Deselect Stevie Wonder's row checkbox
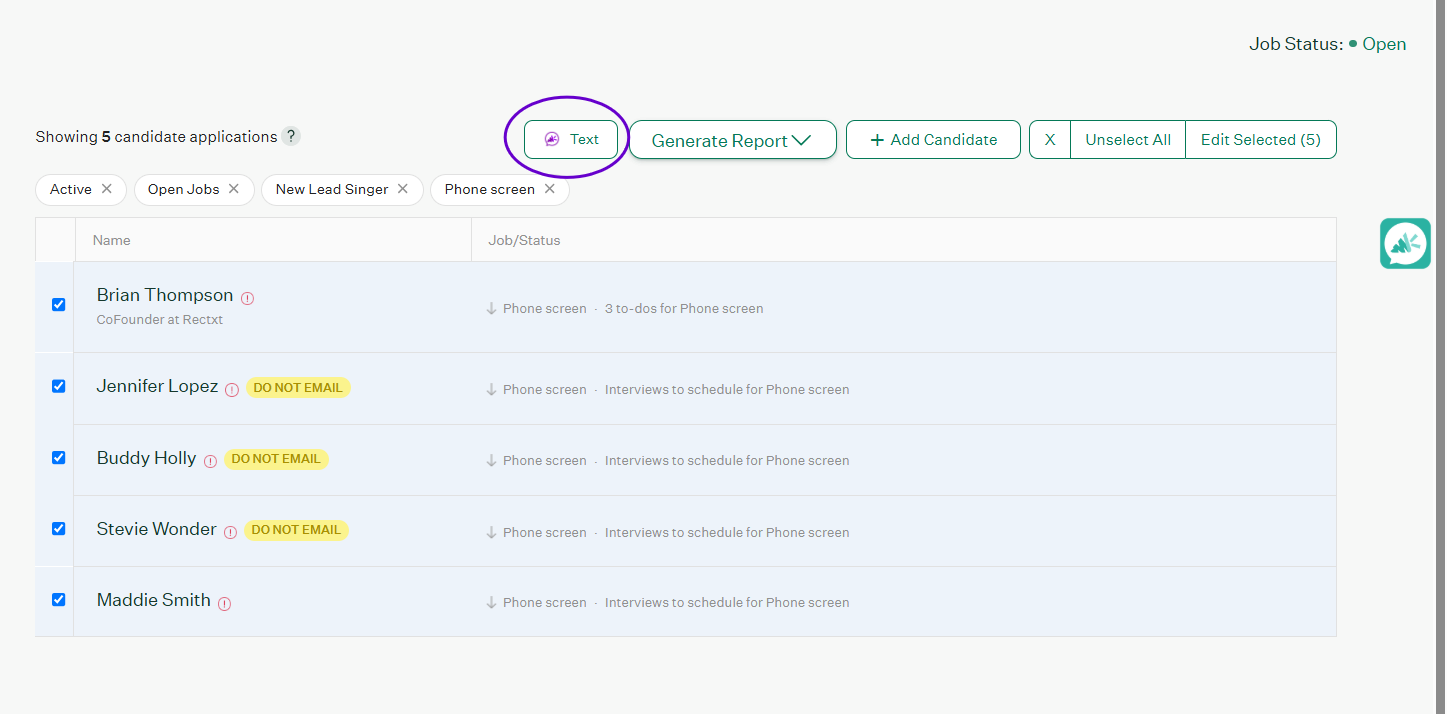The image size is (1447, 714). 58,529
